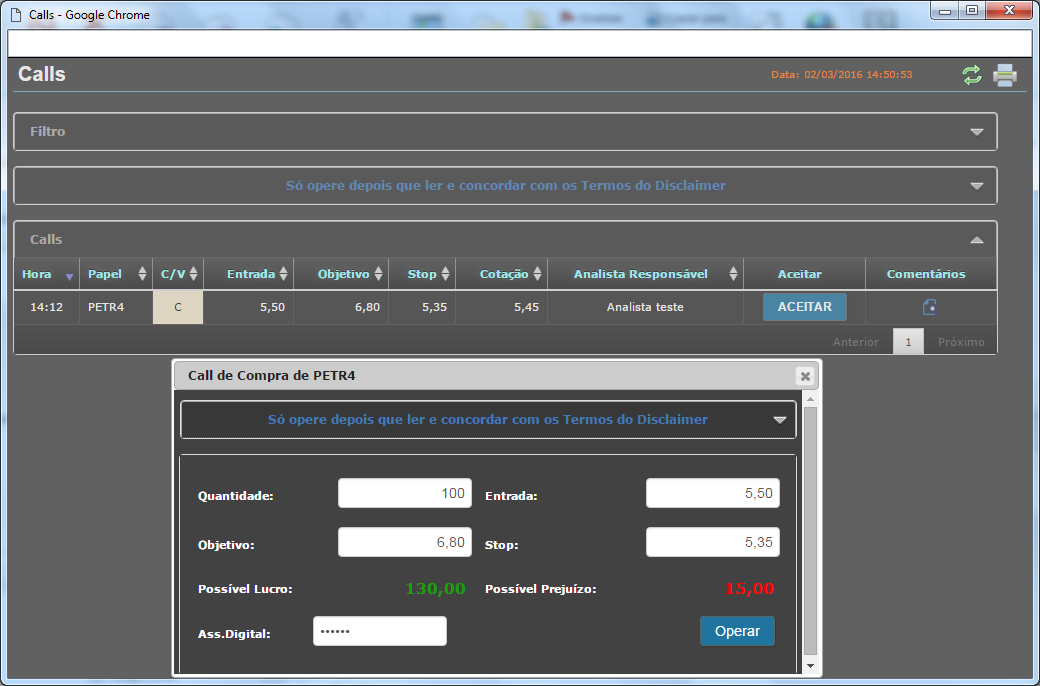Viewport: 1040px width, 686px height.
Task: Click the 130,00 Possível Lucro value
Action: point(435,588)
